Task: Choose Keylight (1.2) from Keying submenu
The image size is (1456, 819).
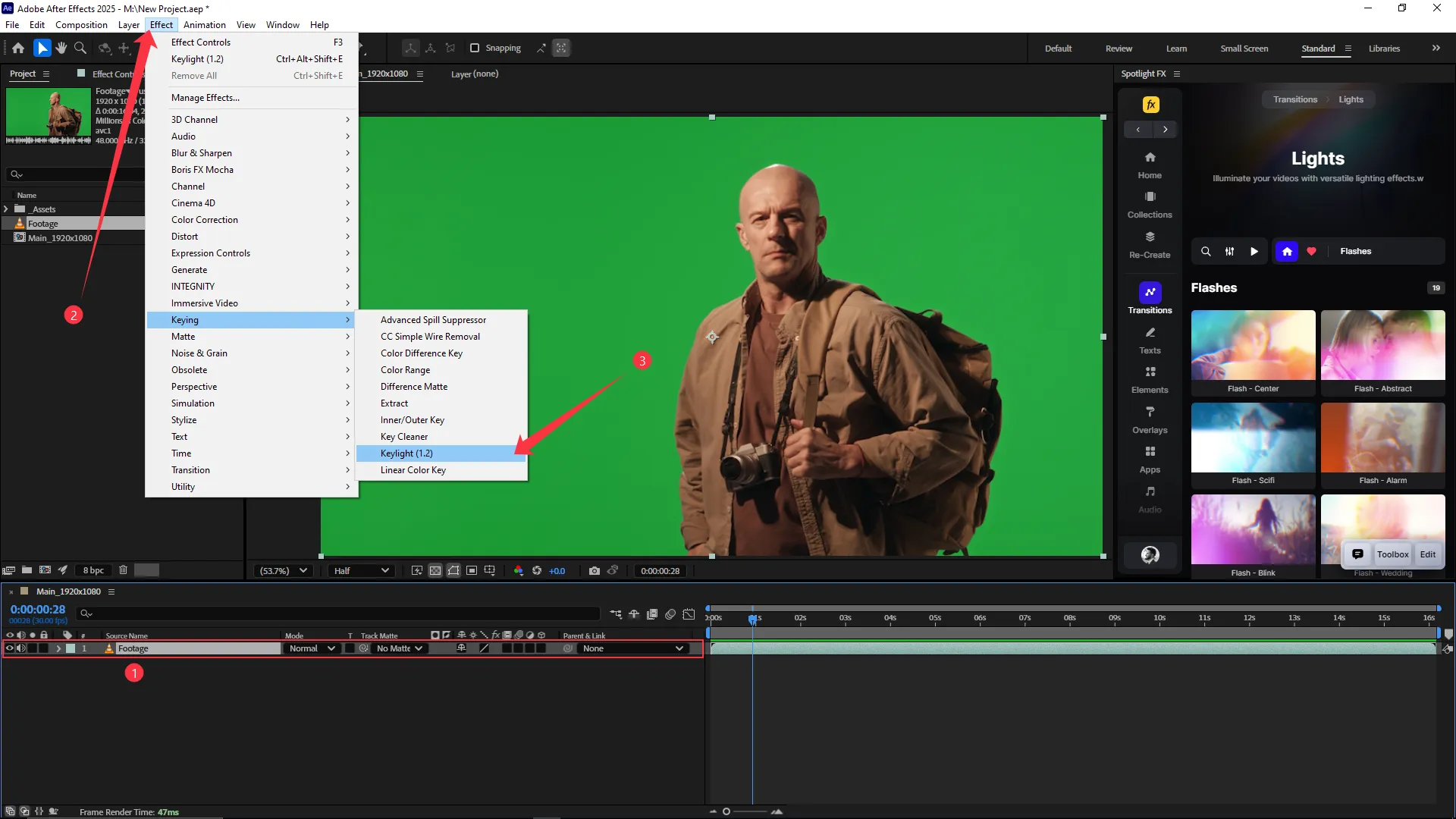Action: [407, 453]
